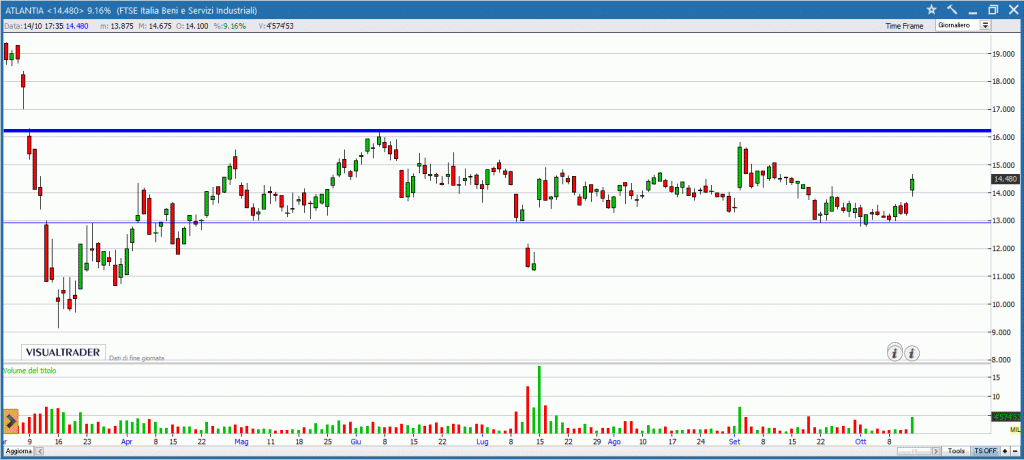
Task: Click the Time Frame label
Action: [904, 26]
